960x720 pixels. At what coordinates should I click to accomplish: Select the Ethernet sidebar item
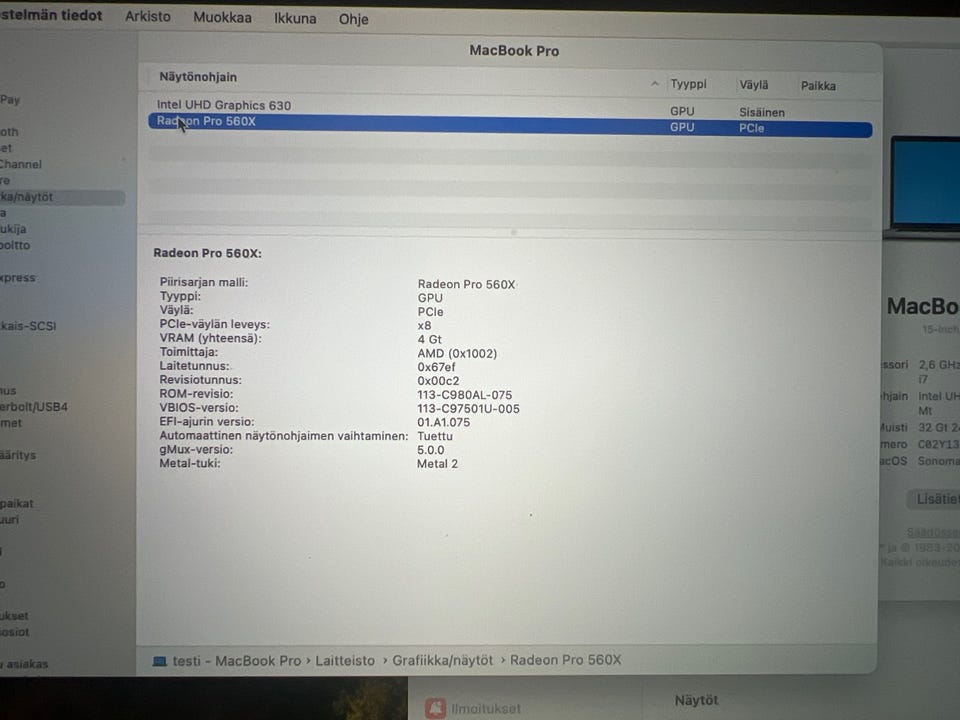(x=6, y=148)
